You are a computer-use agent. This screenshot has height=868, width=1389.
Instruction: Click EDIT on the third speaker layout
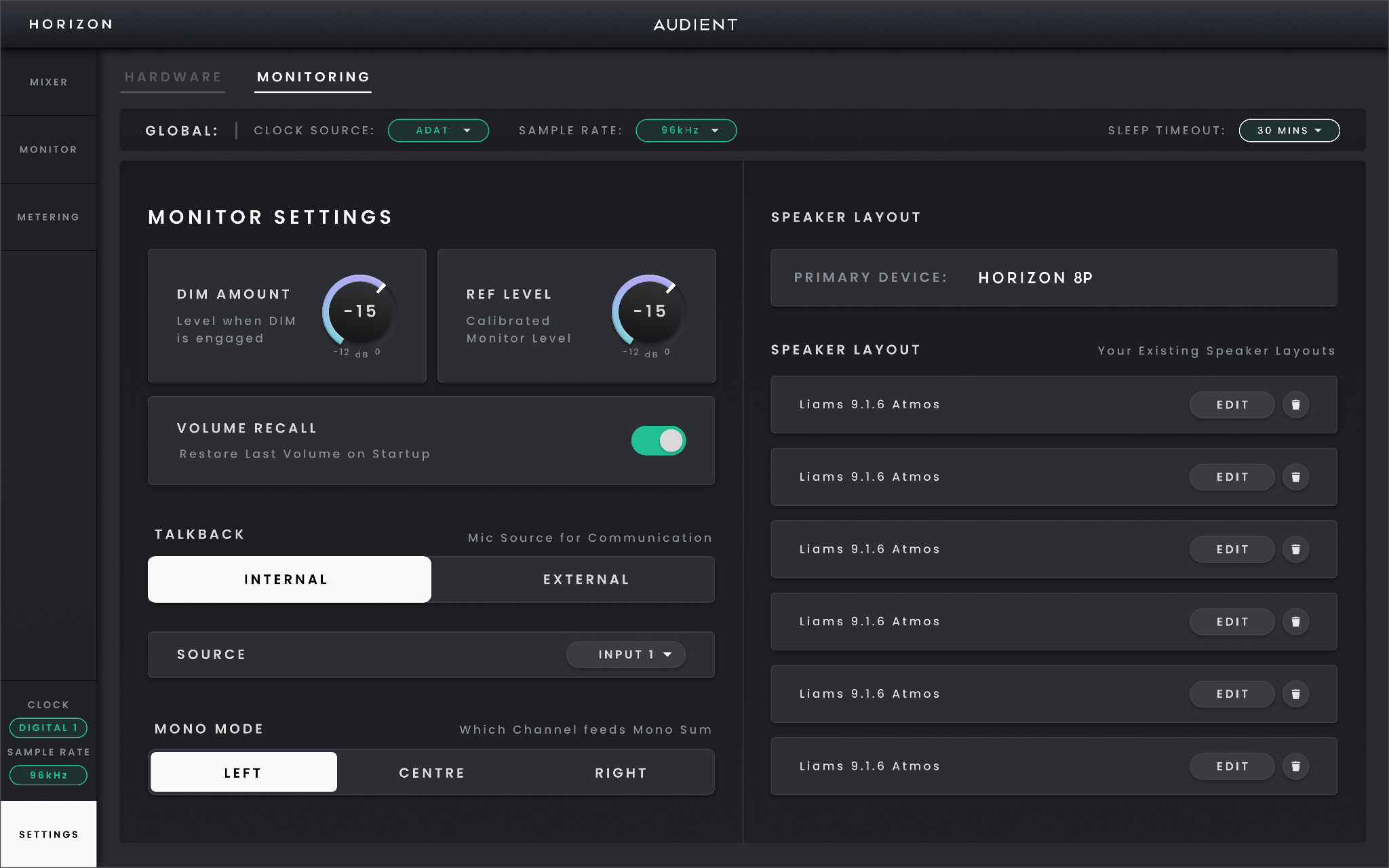1232,549
